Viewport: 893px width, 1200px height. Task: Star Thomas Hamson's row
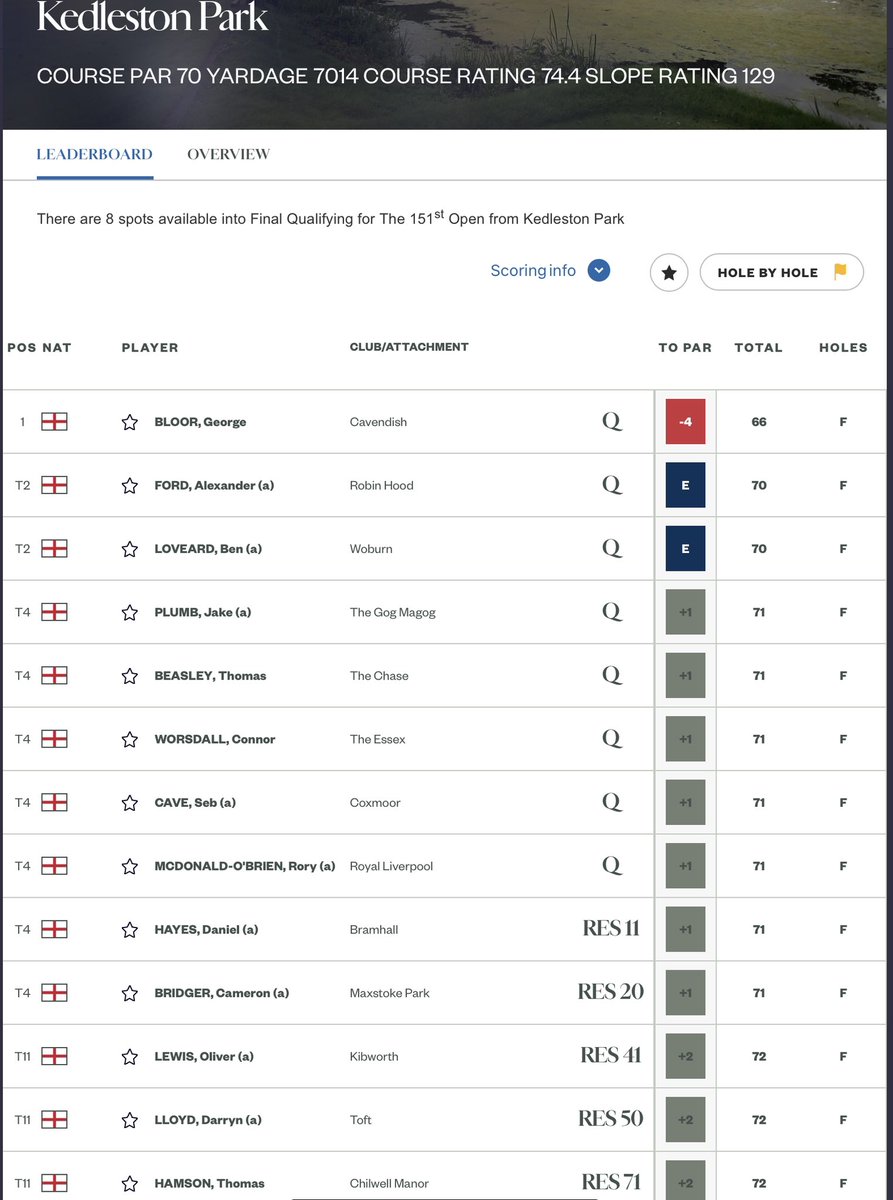coord(130,1184)
